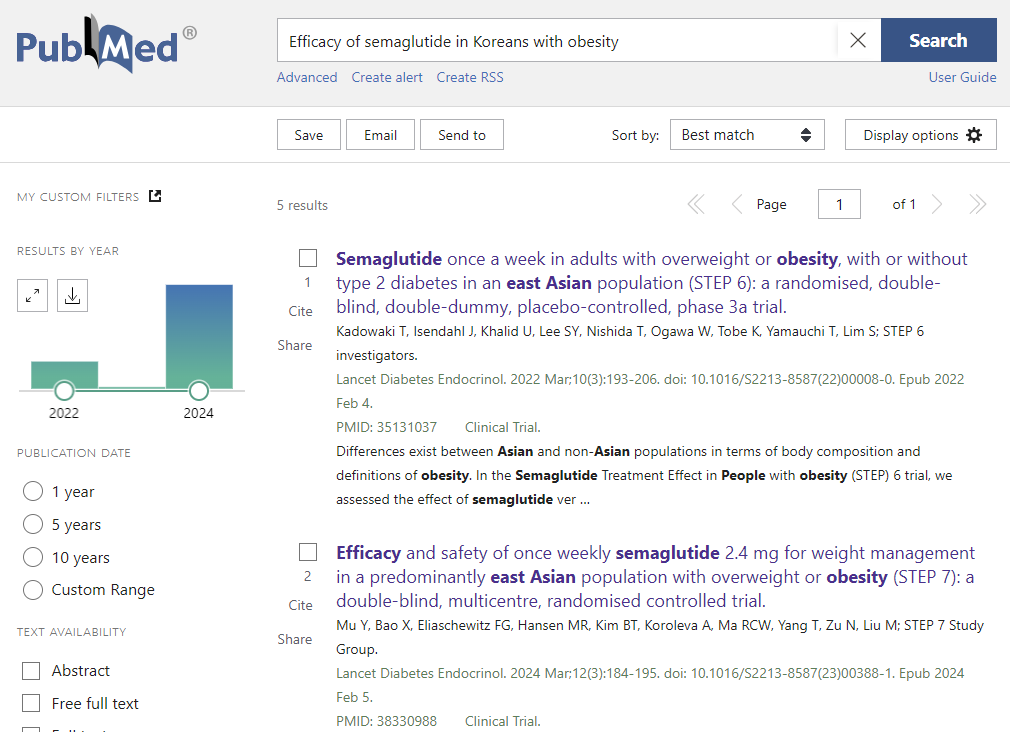The image size is (1010, 732).
Task: Click the 2022 year slider handle
Action: (64, 390)
